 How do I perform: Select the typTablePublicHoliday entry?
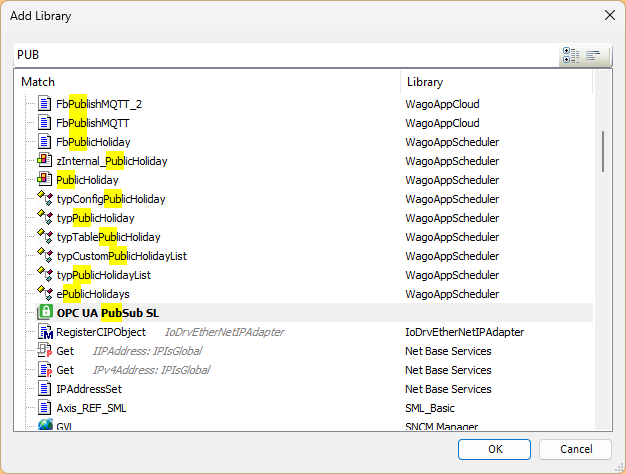tap(108, 237)
